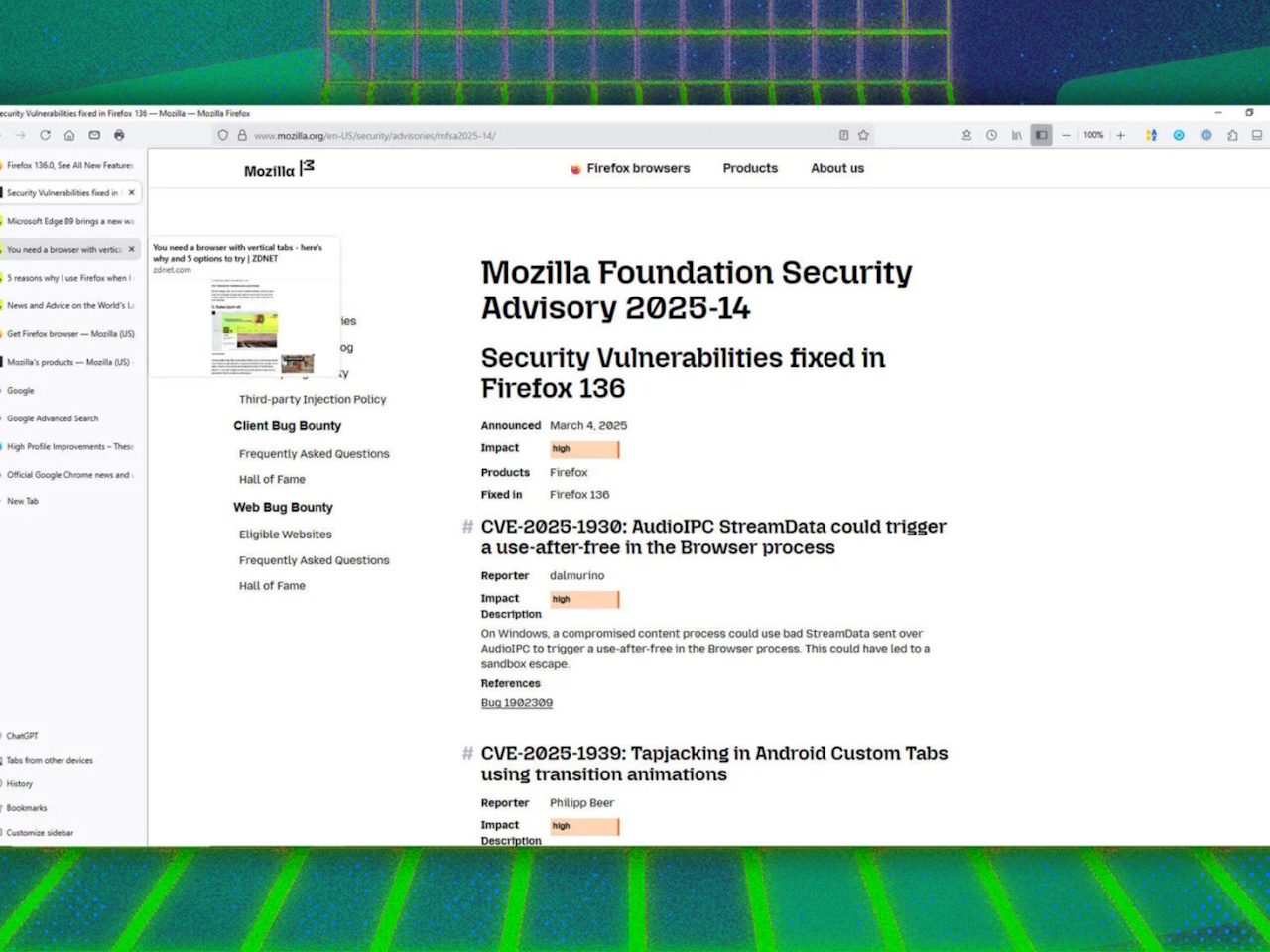
Task: Open ChatGPT in the sidebar
Action: 22,736
